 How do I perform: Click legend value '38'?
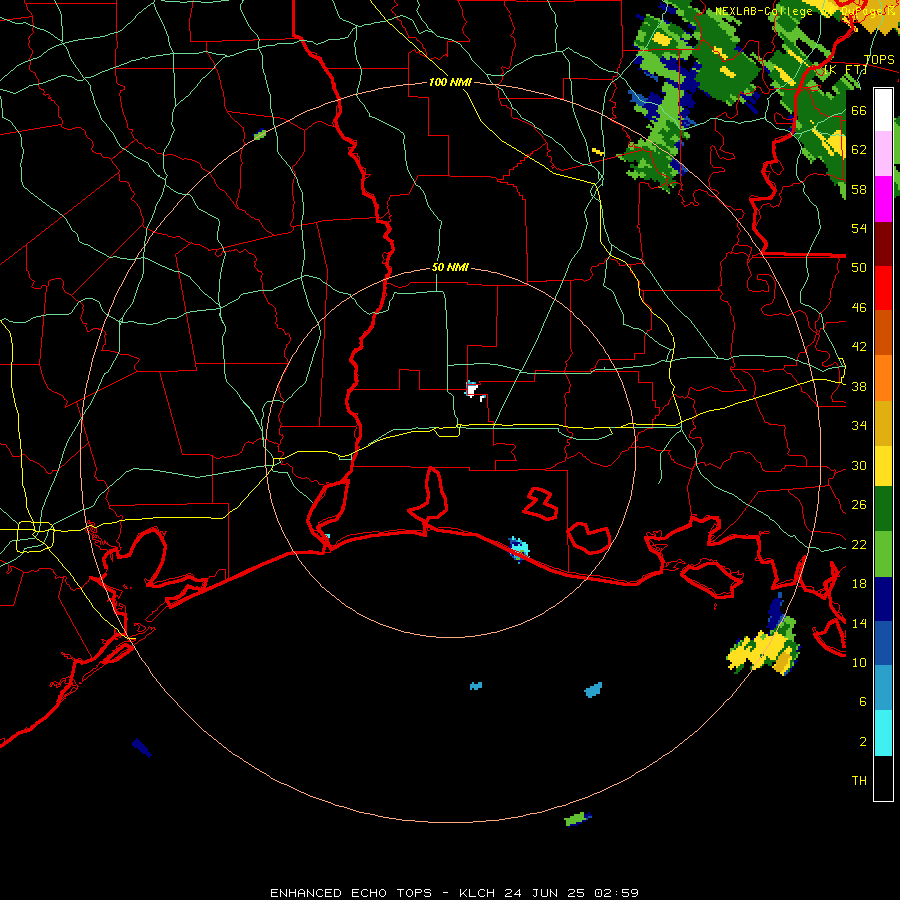click(859, 386)
